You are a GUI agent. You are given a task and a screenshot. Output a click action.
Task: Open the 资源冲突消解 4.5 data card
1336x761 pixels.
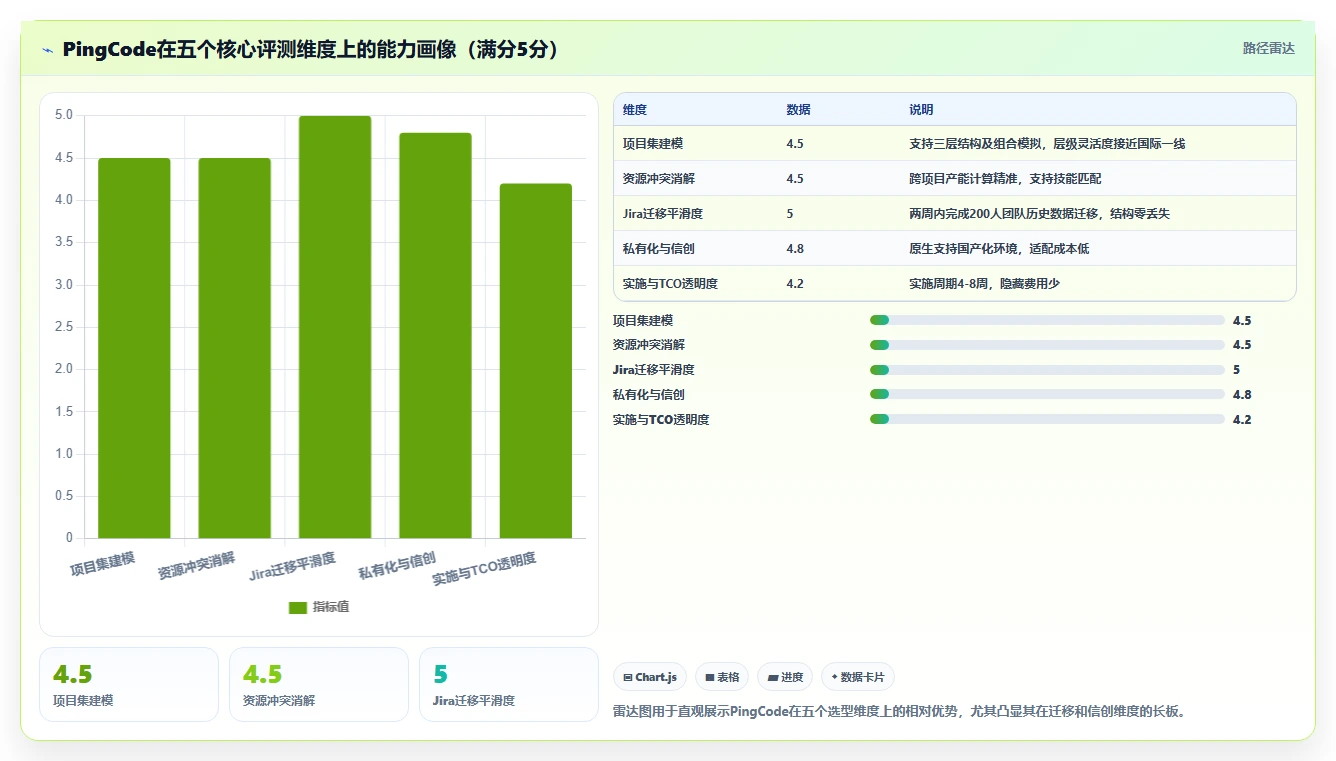pos(319,684)
